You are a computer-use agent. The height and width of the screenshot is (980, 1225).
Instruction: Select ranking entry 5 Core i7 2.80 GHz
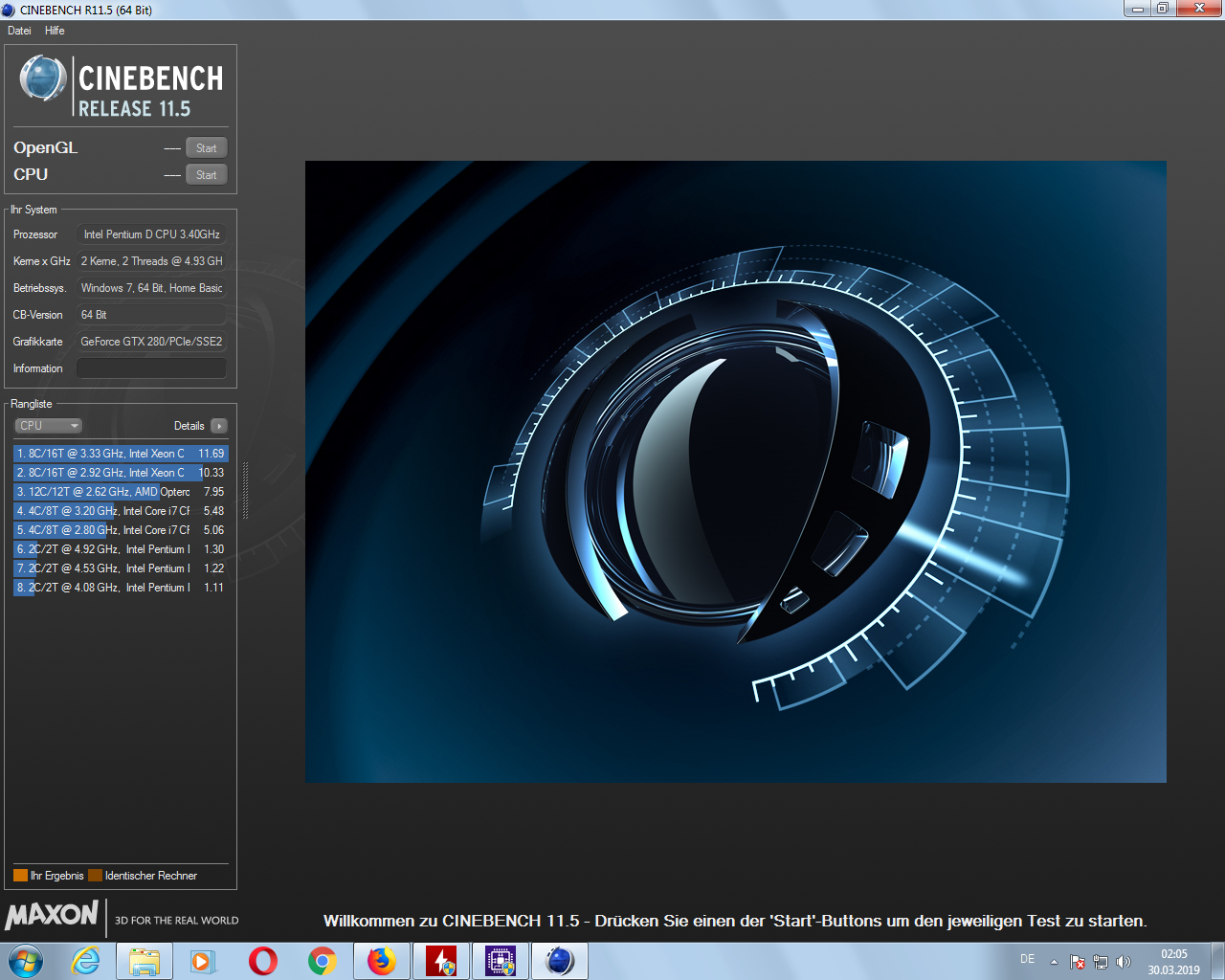click(121, 530)
